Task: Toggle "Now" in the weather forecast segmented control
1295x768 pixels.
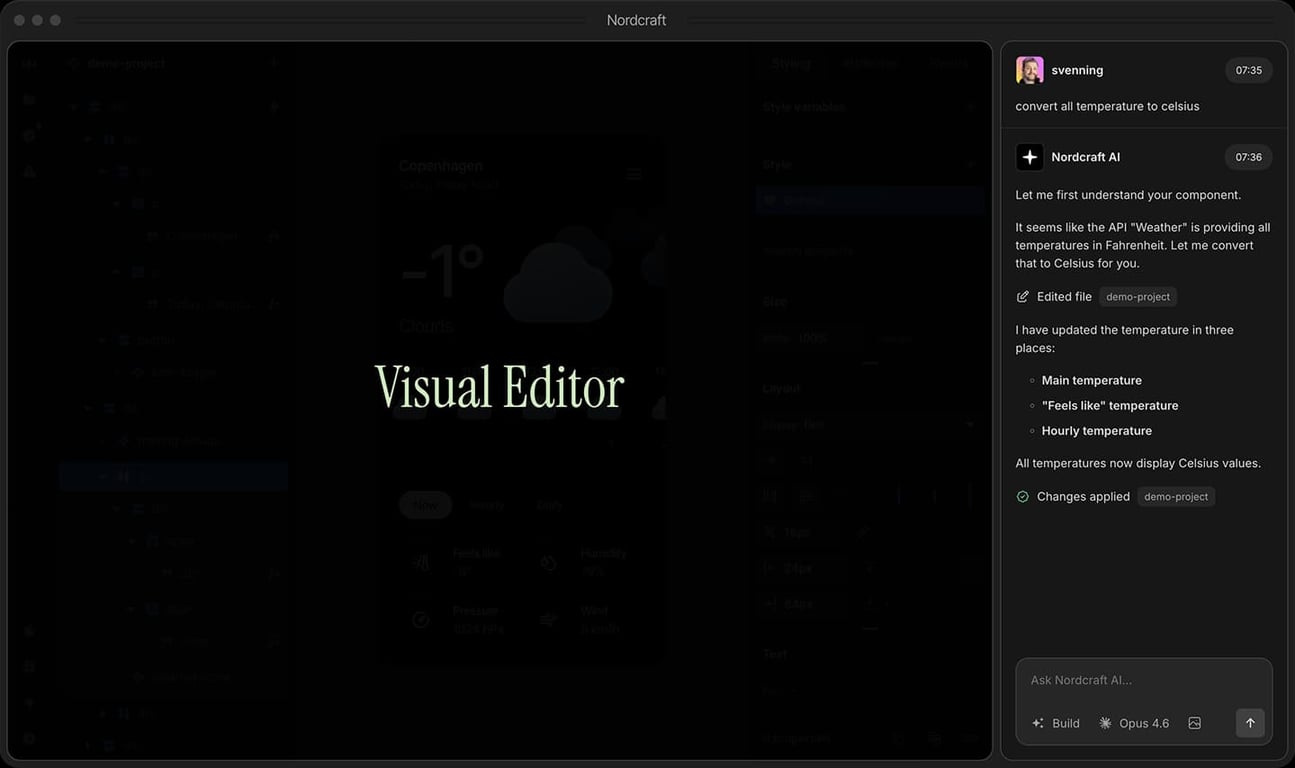Action: coord(424,505)
